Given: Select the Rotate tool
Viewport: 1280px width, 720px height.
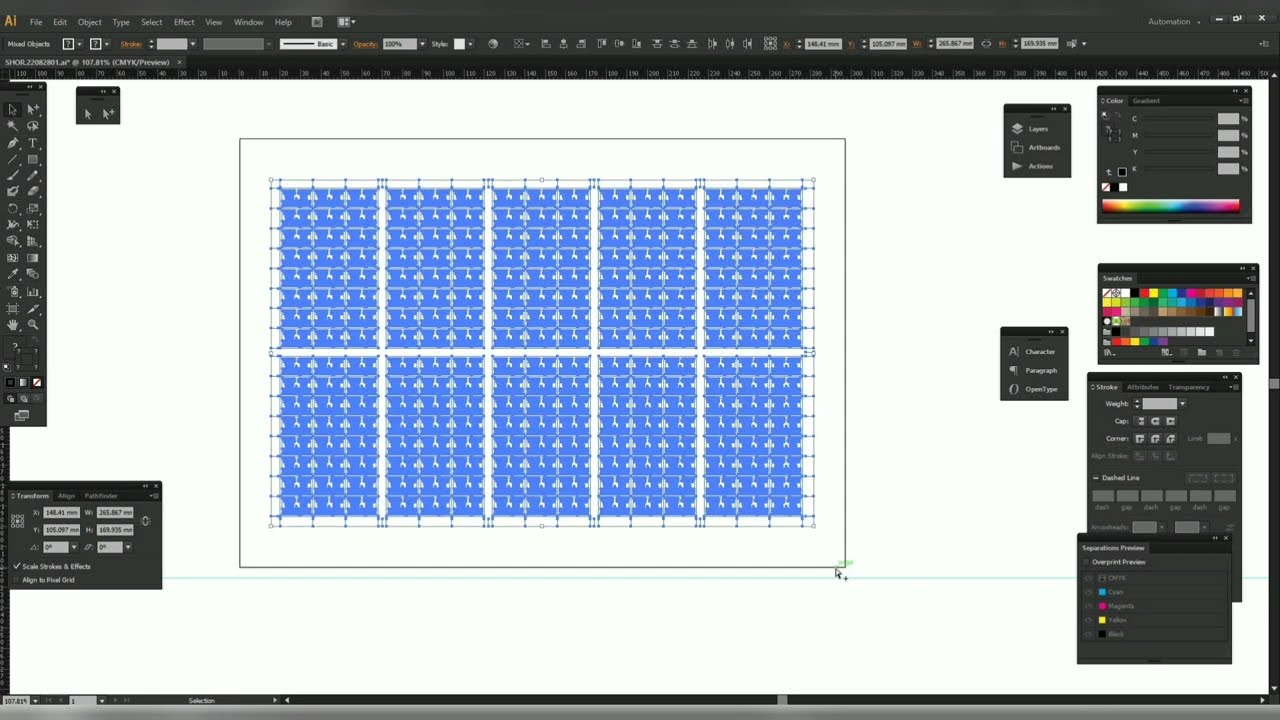Looking at the screenshot, I should (x=12, y=208).
